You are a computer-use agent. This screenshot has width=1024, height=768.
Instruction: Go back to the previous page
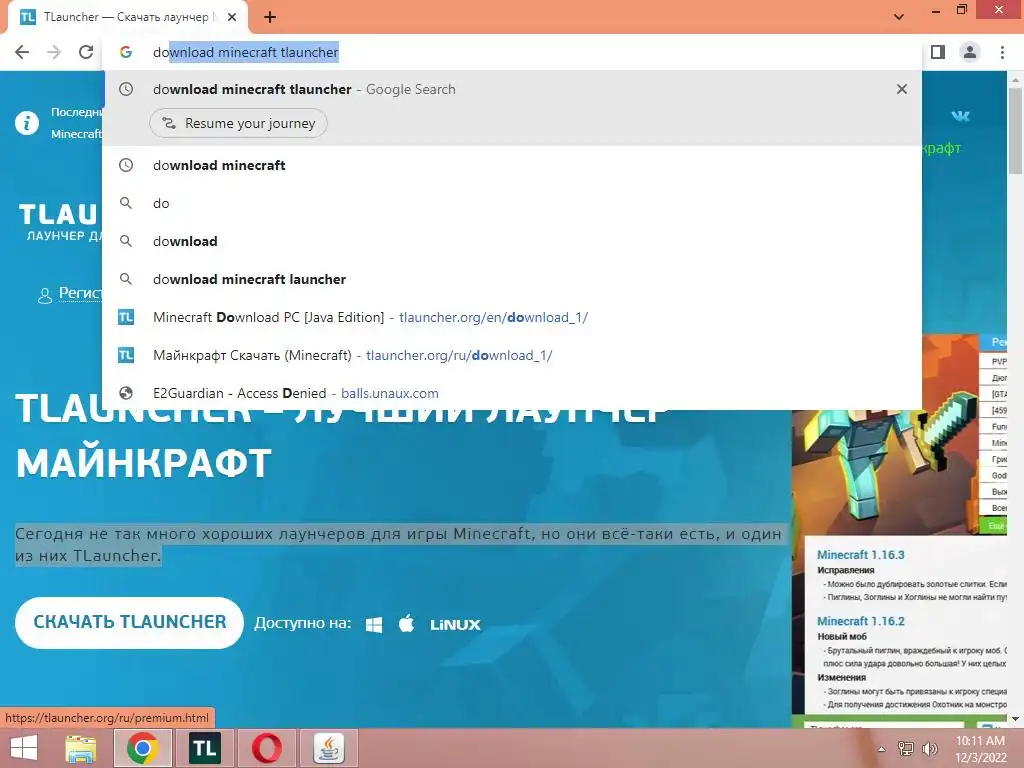(22, 52)
